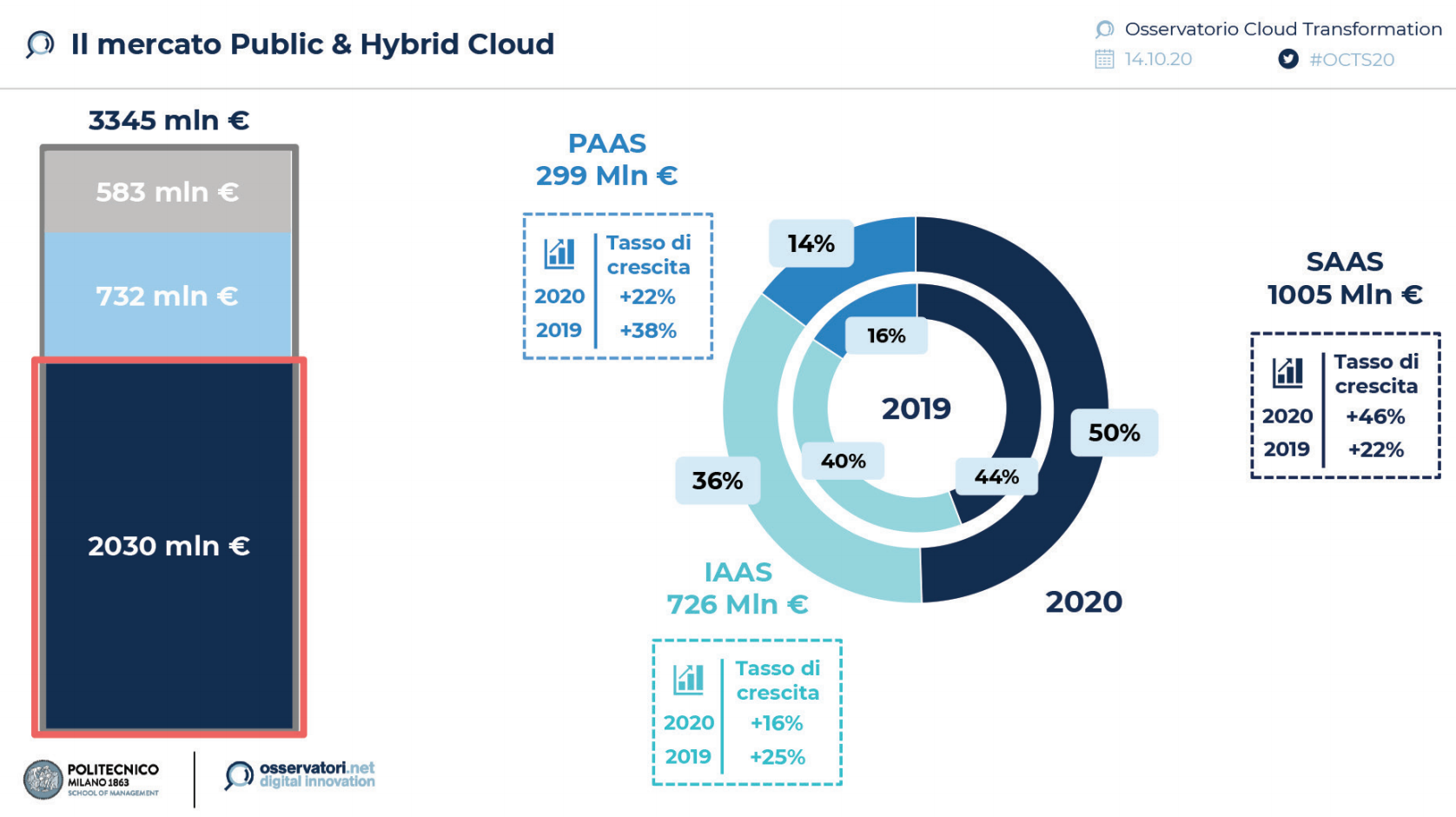Click the 2019 label in the donut center
The image size is (1456, 817).
pos(917,408)
